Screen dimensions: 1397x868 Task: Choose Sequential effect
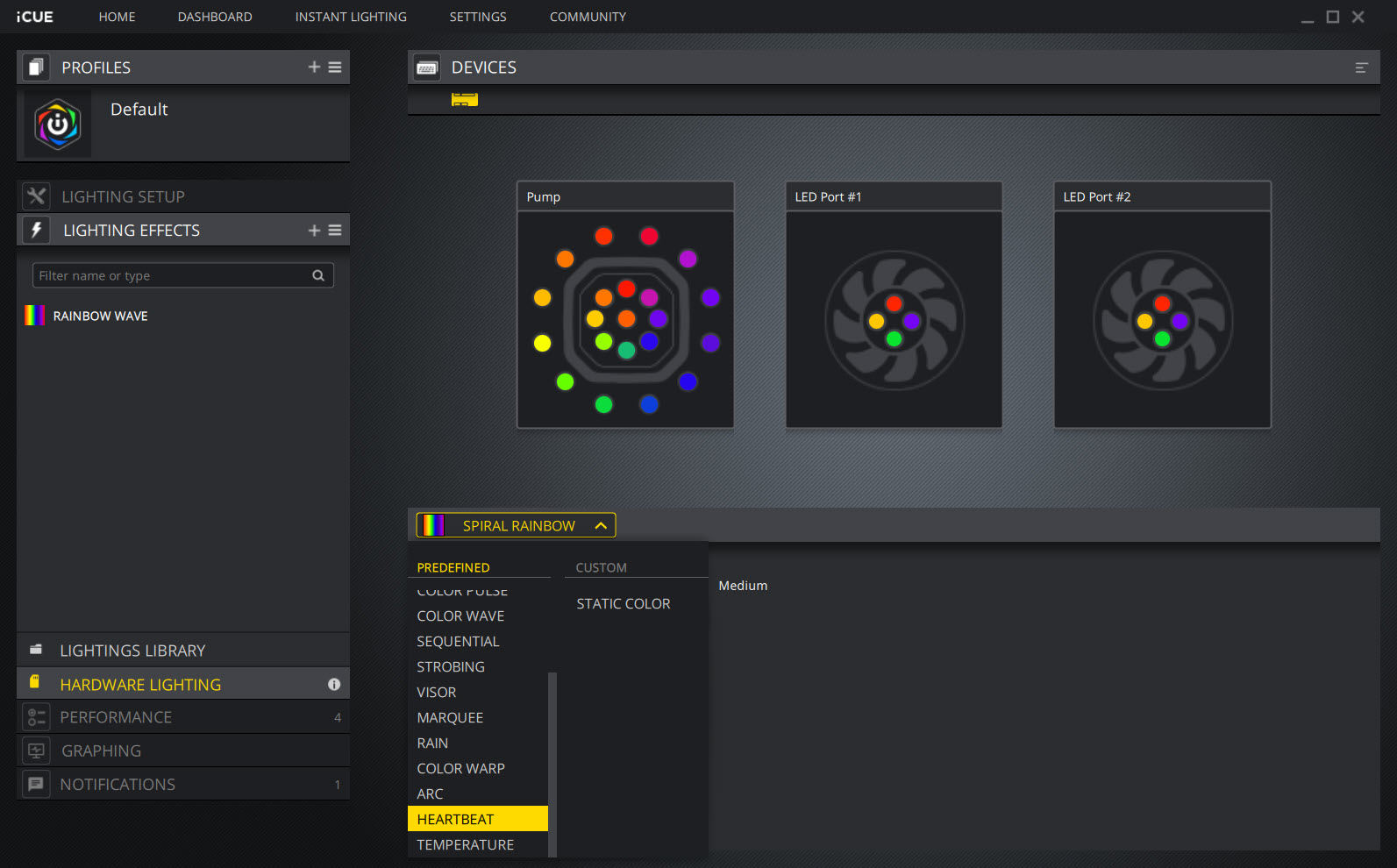(x=478, y=642)
